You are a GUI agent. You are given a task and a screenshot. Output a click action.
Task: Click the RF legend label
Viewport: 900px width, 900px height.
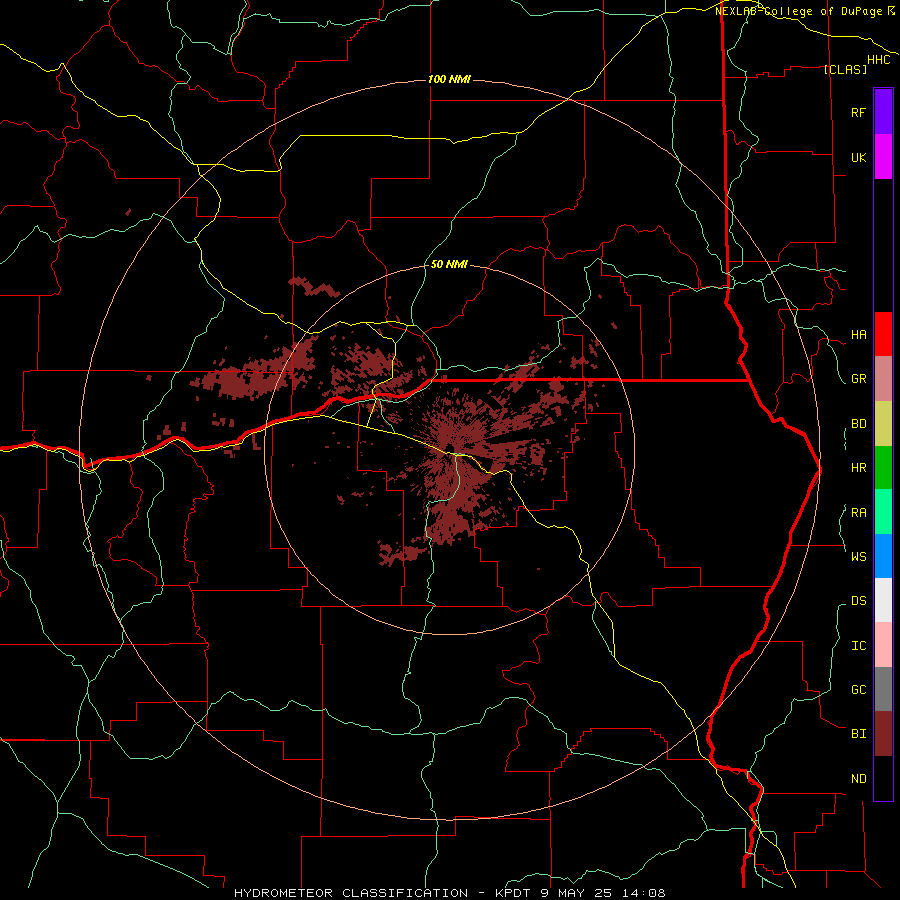coord(858,113)
